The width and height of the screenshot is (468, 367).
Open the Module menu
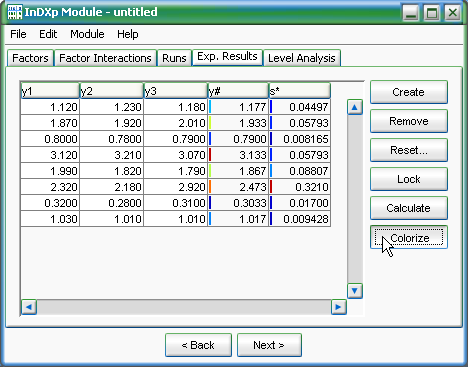(87, 34)
